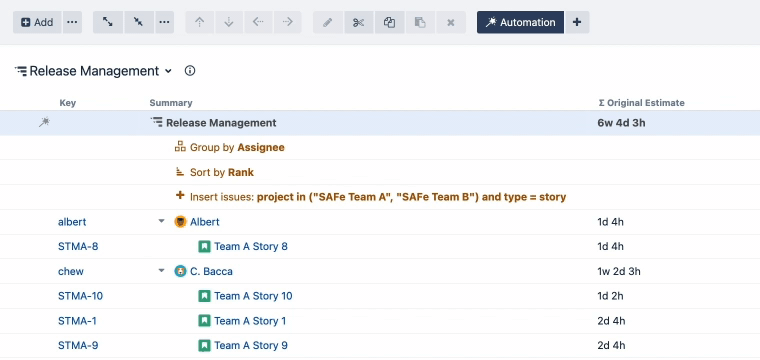Click the move up arrow icon
Image resolution: width=760 pixels, height=360 pixels.
click(200, 22)
